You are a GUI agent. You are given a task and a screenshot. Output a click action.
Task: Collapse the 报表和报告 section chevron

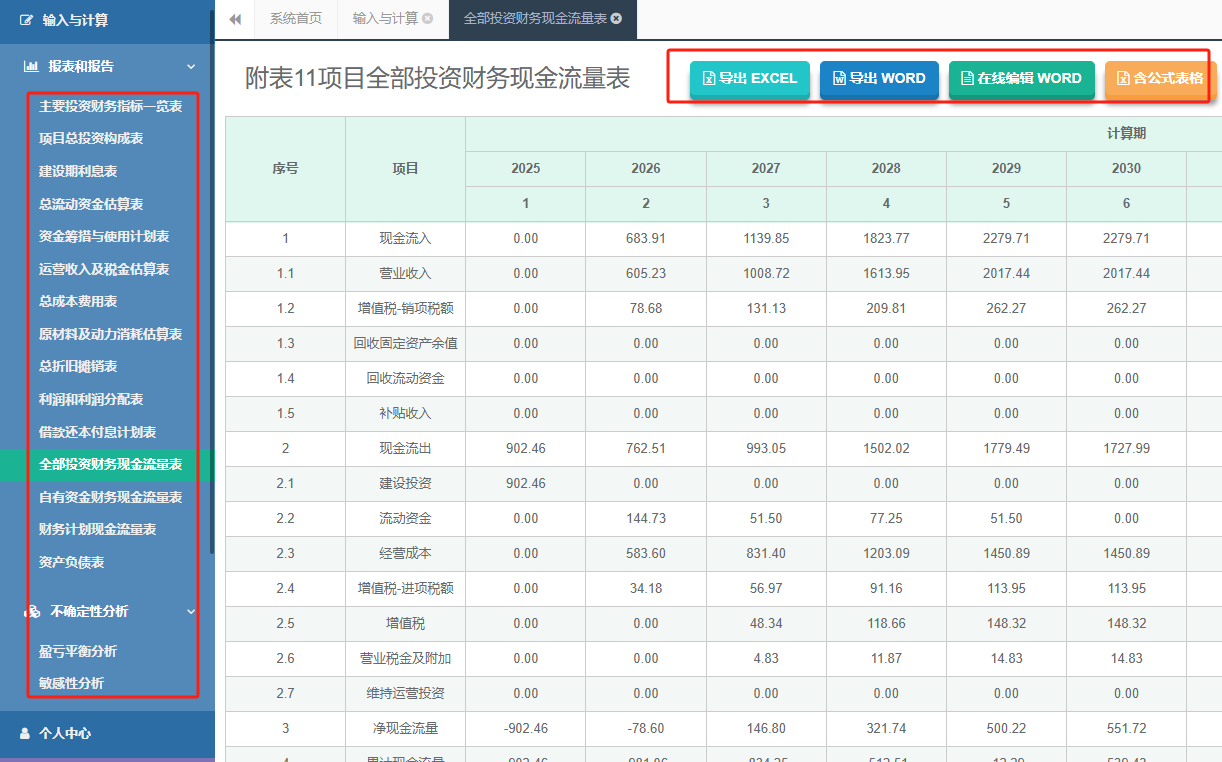point(191,68)
